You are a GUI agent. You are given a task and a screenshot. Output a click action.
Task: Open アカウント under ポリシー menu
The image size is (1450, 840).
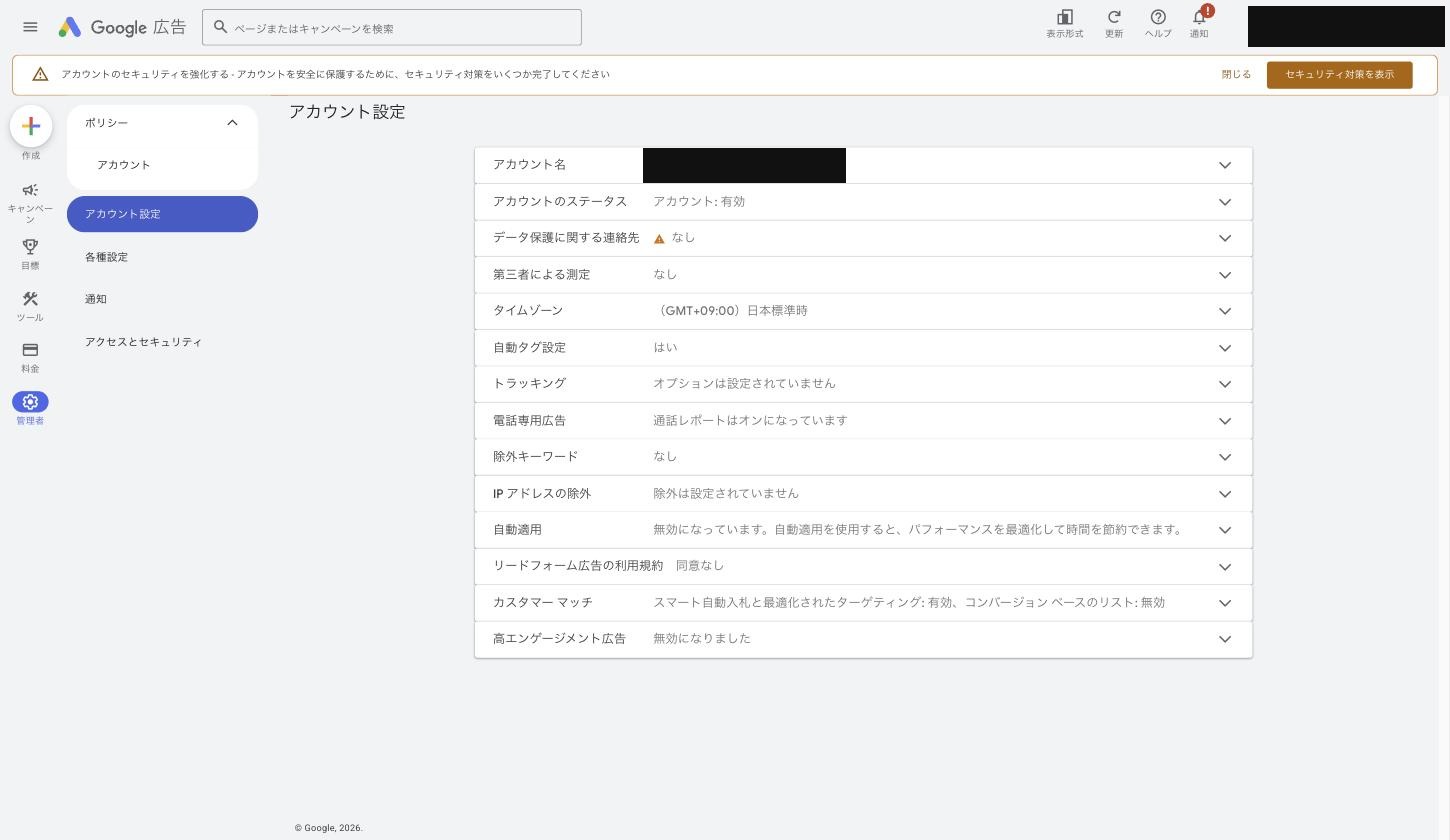click(124, 165)
